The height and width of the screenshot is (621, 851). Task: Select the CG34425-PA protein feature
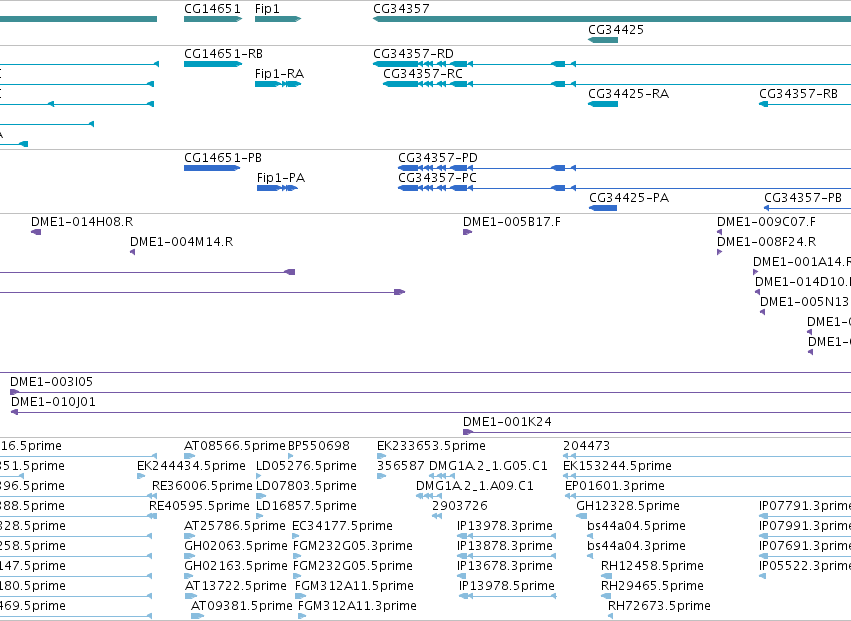coord(629,198)
